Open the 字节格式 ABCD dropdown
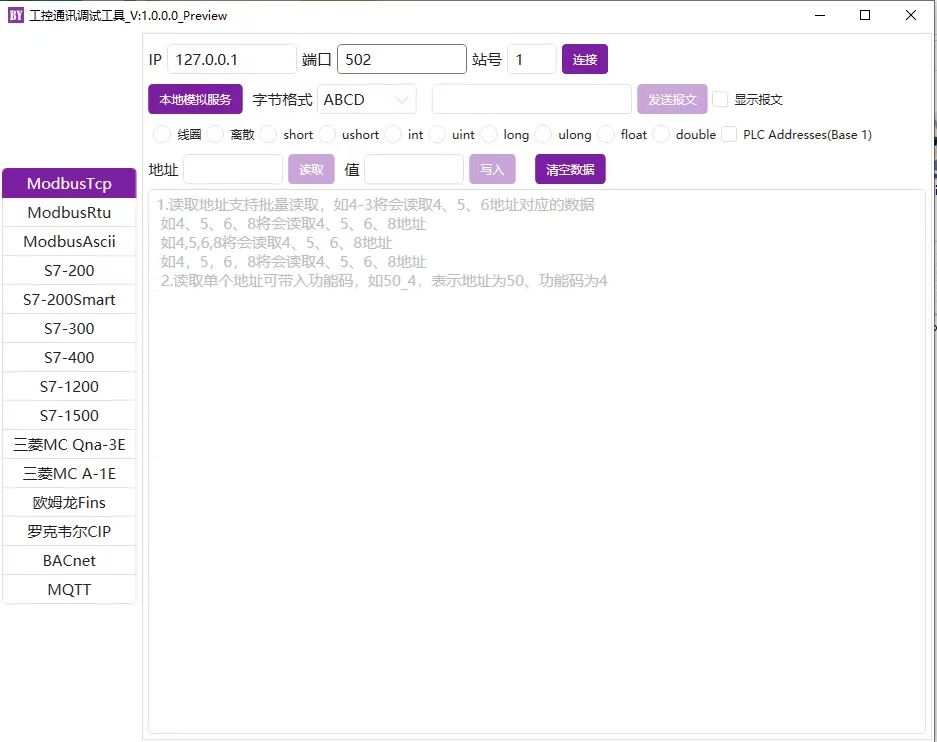937x742 pixels. (367, 99)
